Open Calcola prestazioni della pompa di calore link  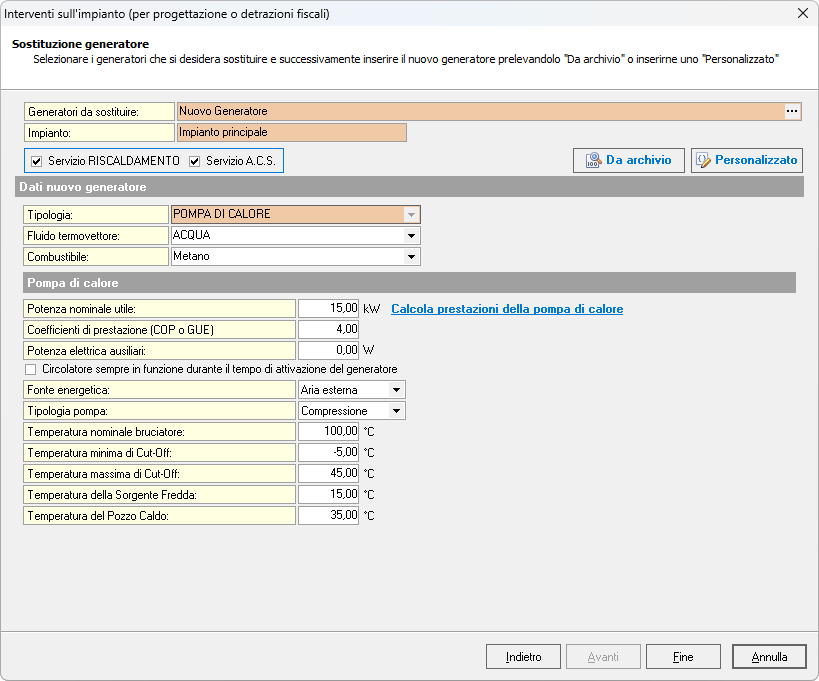506,309
